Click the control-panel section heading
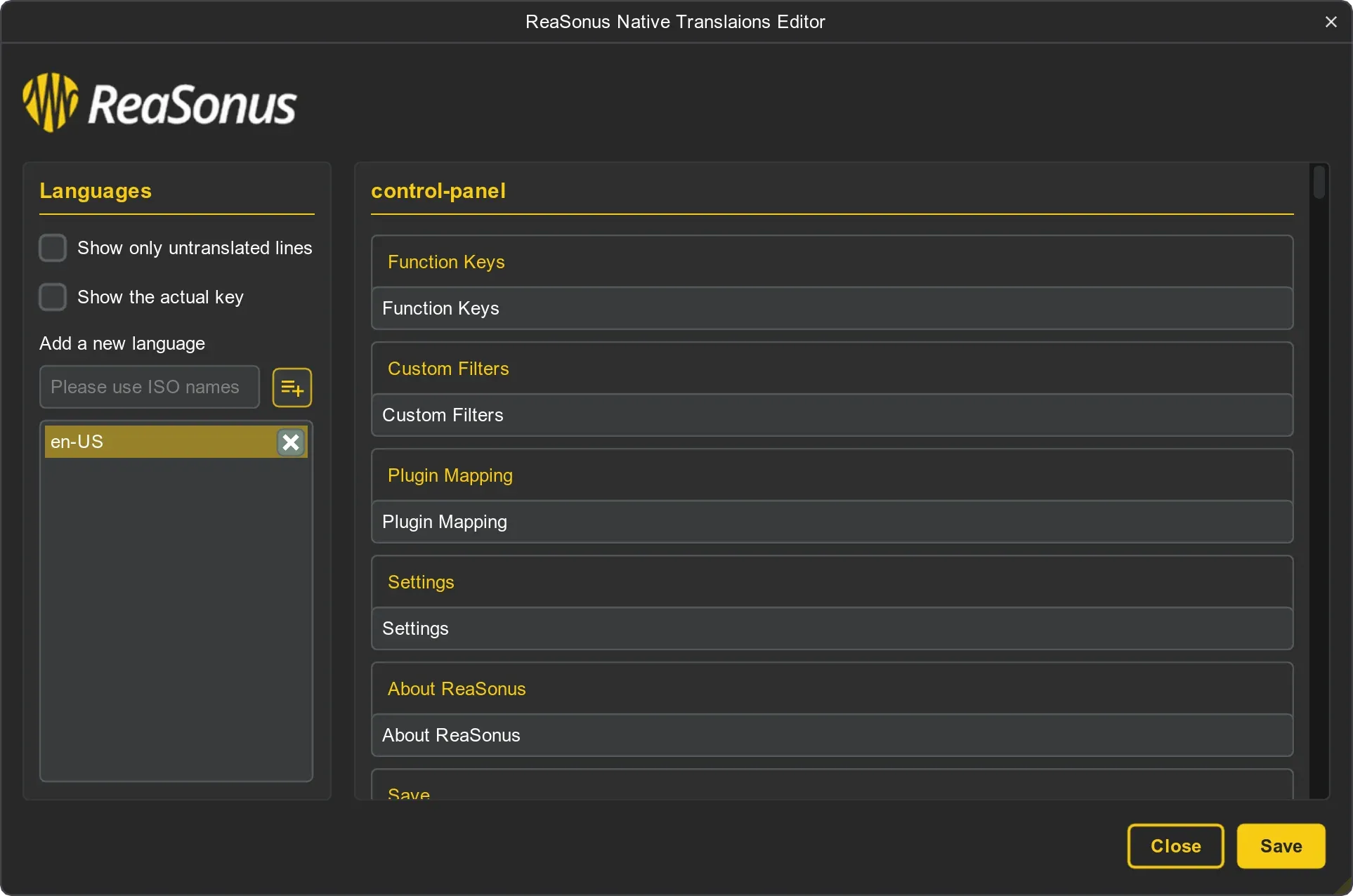 [x=438, y=191]
